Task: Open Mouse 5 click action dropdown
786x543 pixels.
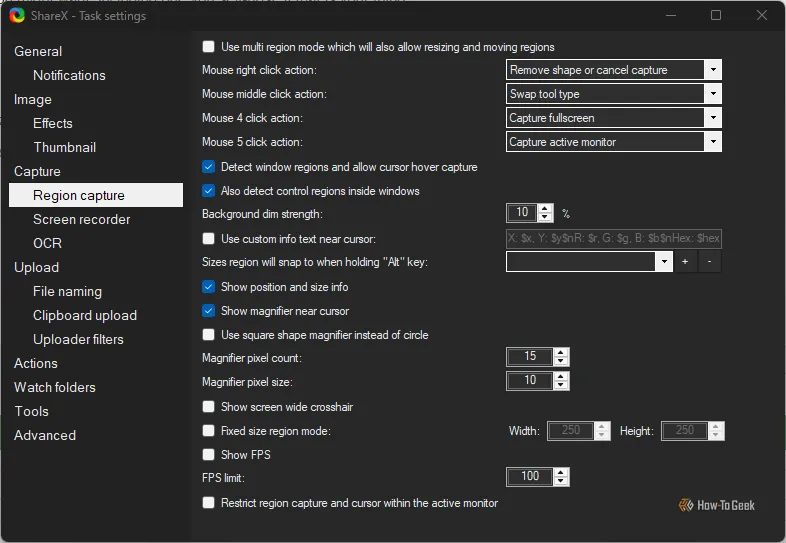Action: pos(613,142)
